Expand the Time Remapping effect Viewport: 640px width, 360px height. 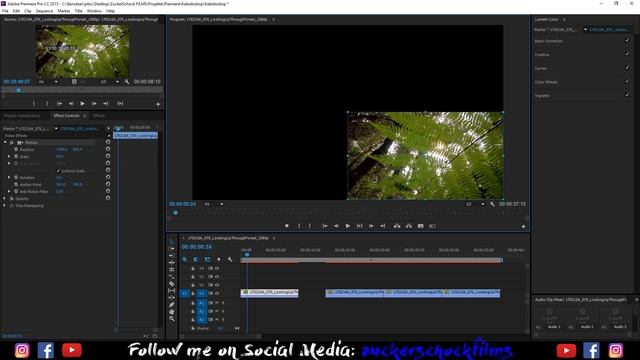tap(5, 205)
